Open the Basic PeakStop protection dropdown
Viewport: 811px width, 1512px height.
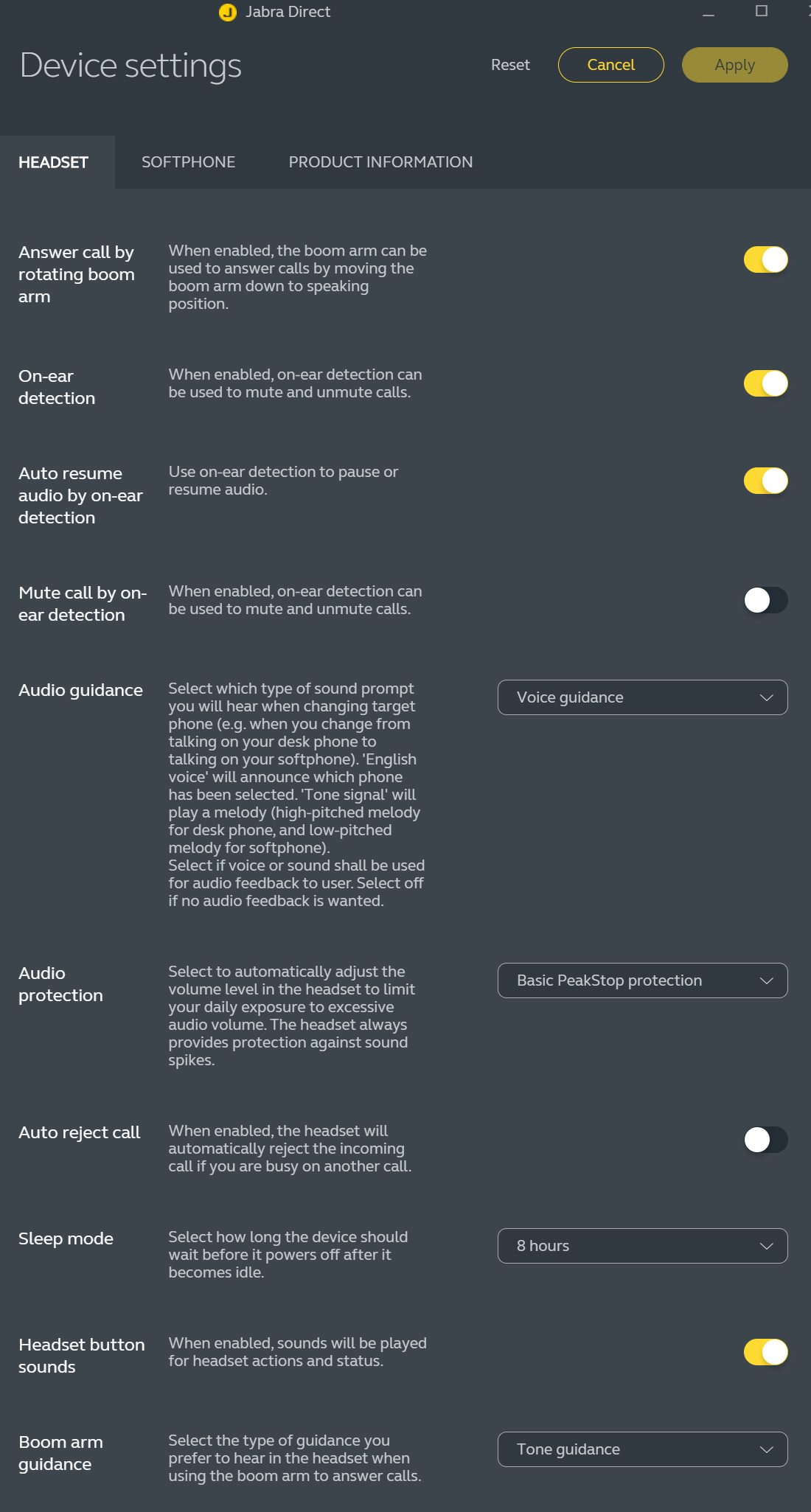tap(642, 980)
